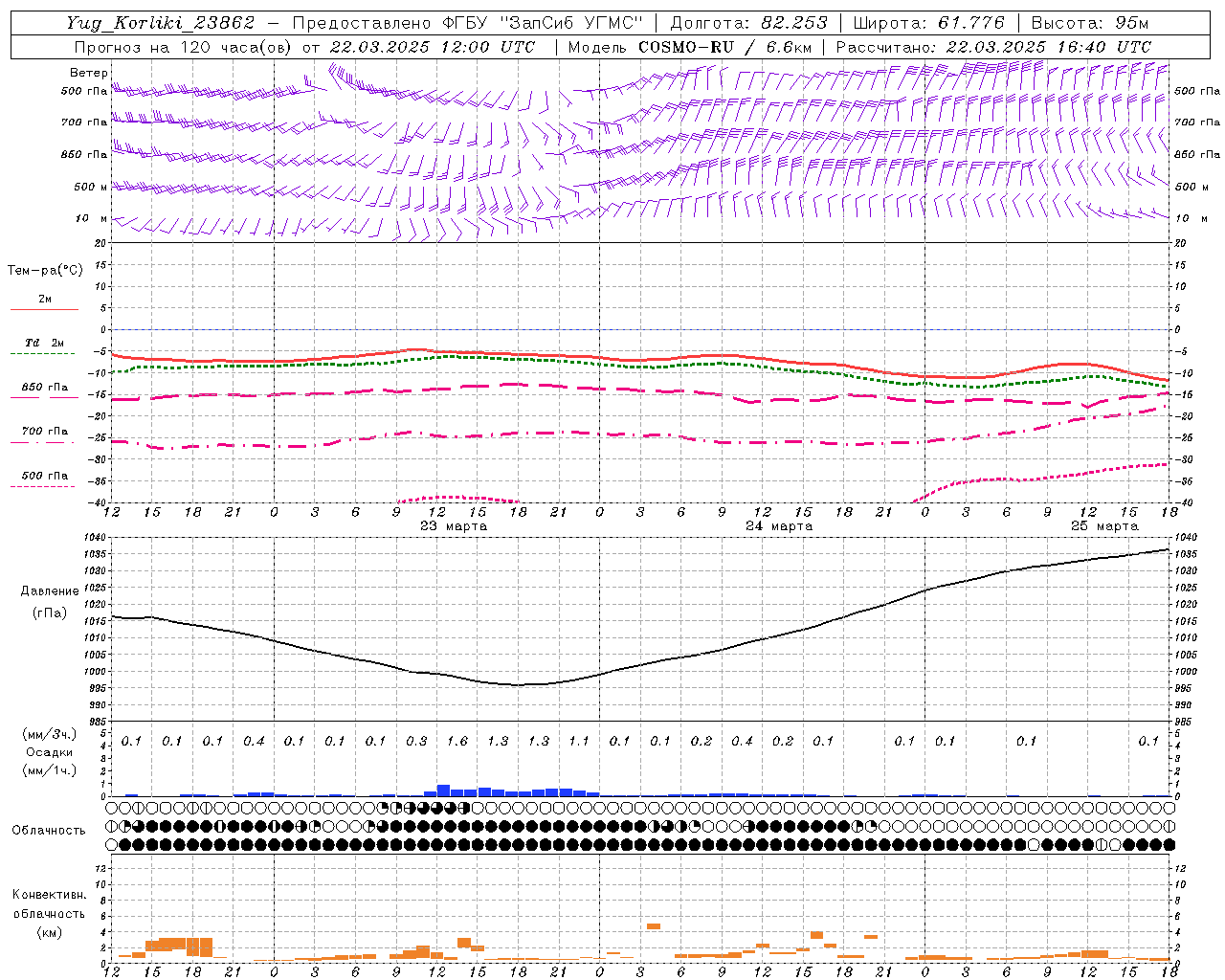Click the 25 марта date label
Image resolution: width=1225 pixels, height=980 pixels.
1104,526
